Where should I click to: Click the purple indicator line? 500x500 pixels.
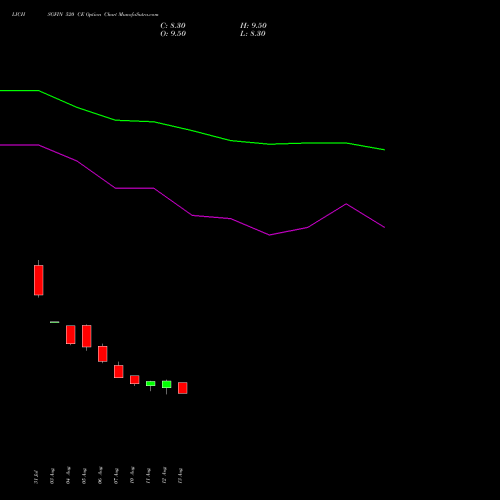(192, 215)
